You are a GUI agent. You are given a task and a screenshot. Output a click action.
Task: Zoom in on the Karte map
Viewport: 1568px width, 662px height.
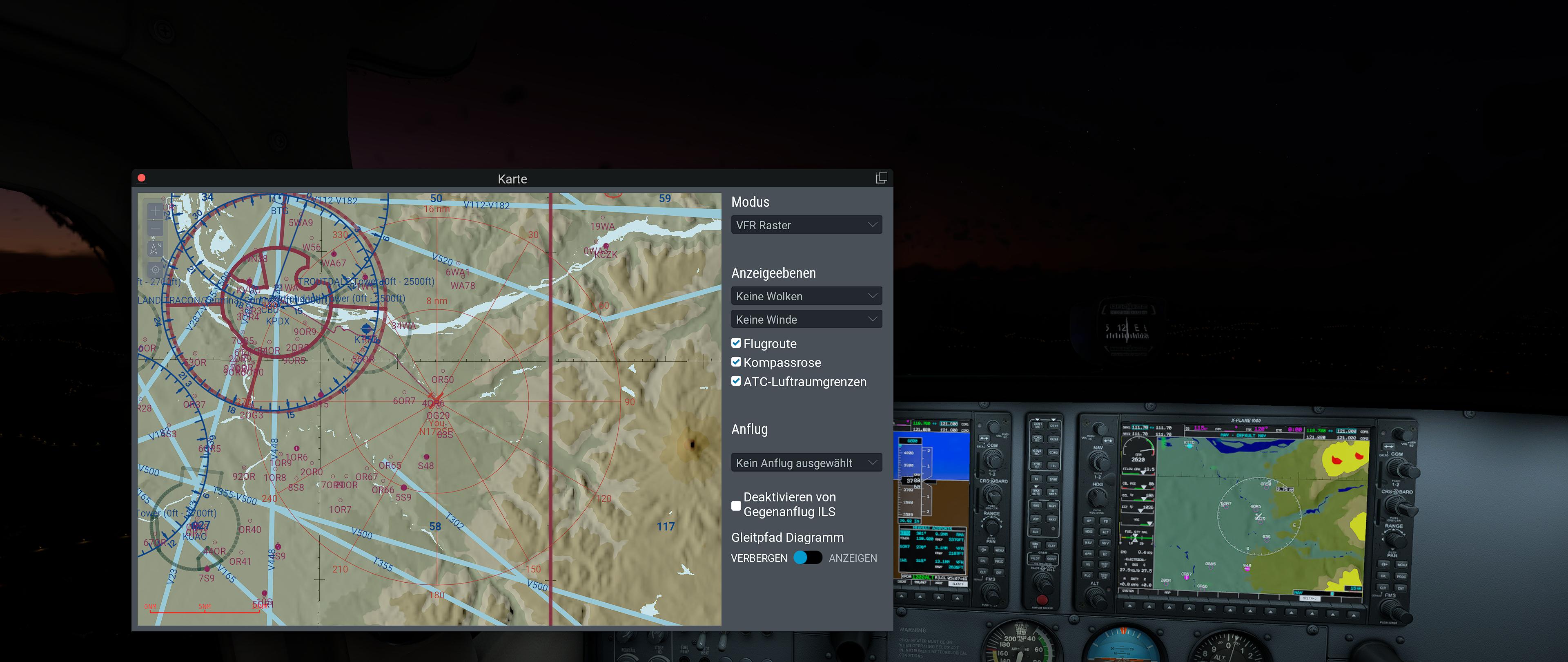click(x=155, y=211)
